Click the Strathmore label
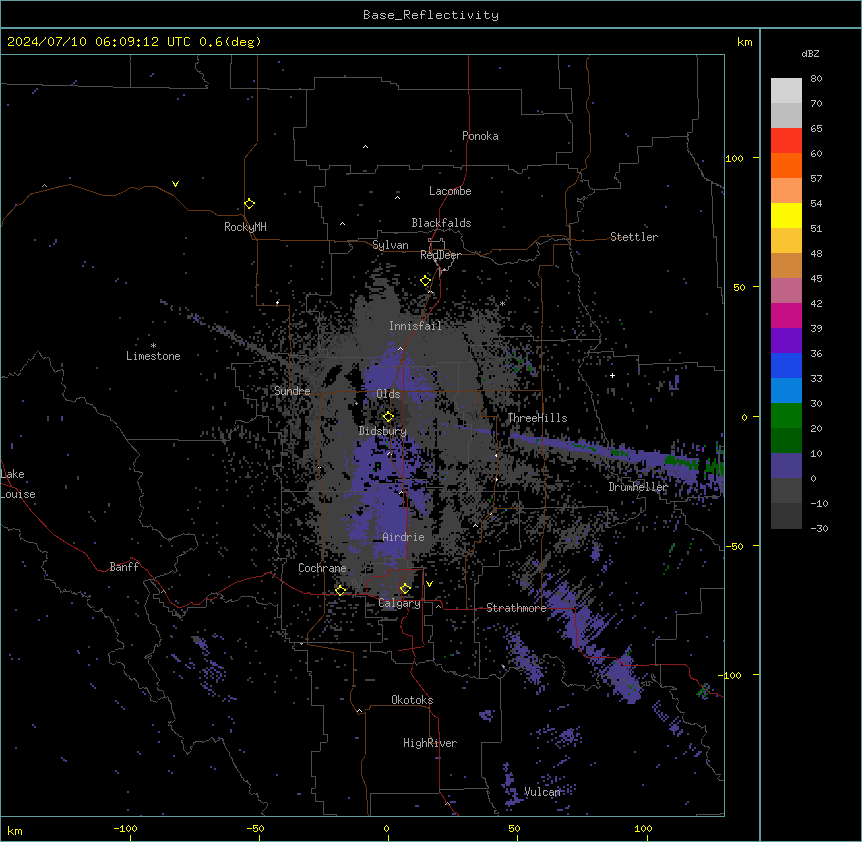 pyautogui.click(x=516, y=608)
